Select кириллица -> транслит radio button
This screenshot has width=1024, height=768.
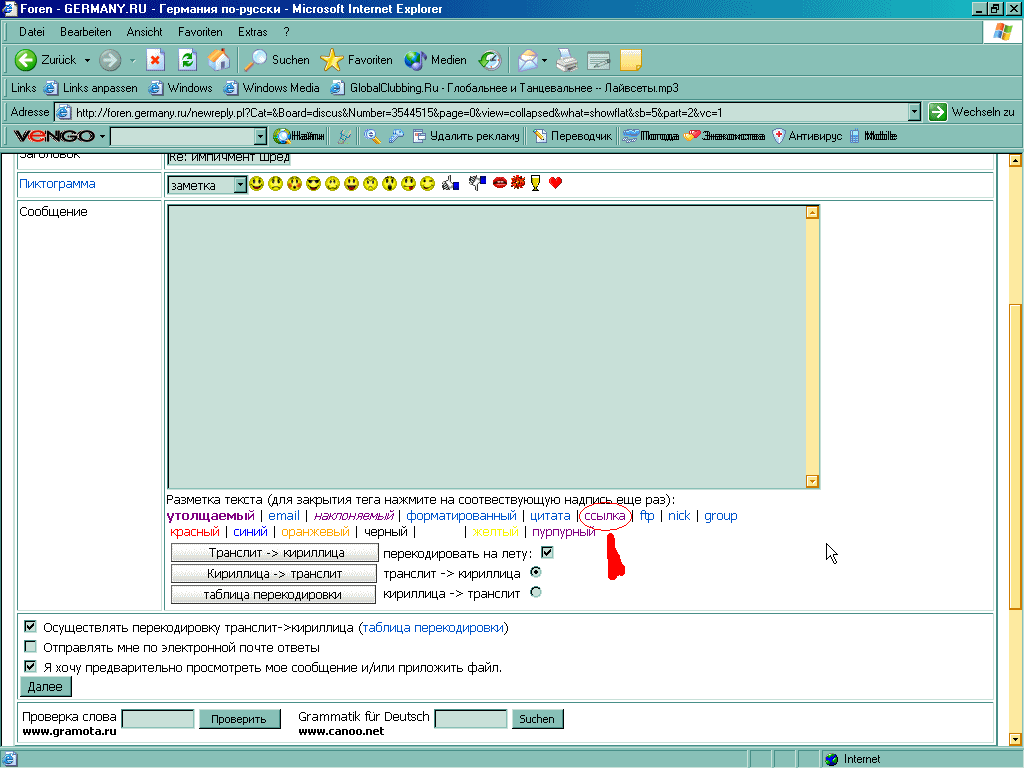536,592
